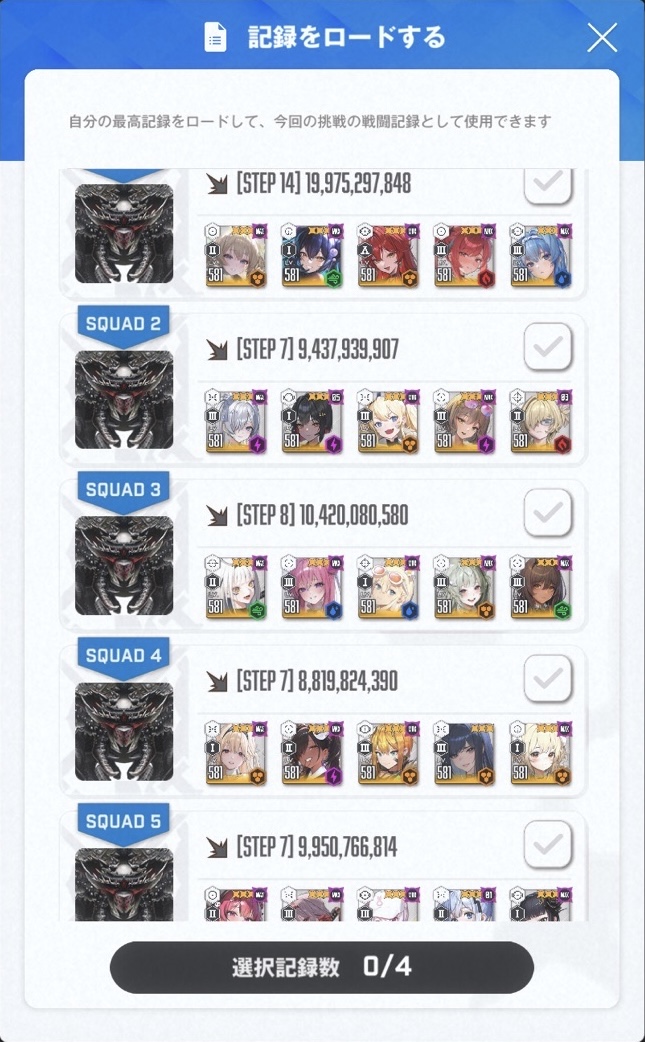This screenshot has width=645, height=1042.
Task: Click the SQUAD 5 label banner
Action: [x=124, y=823]
